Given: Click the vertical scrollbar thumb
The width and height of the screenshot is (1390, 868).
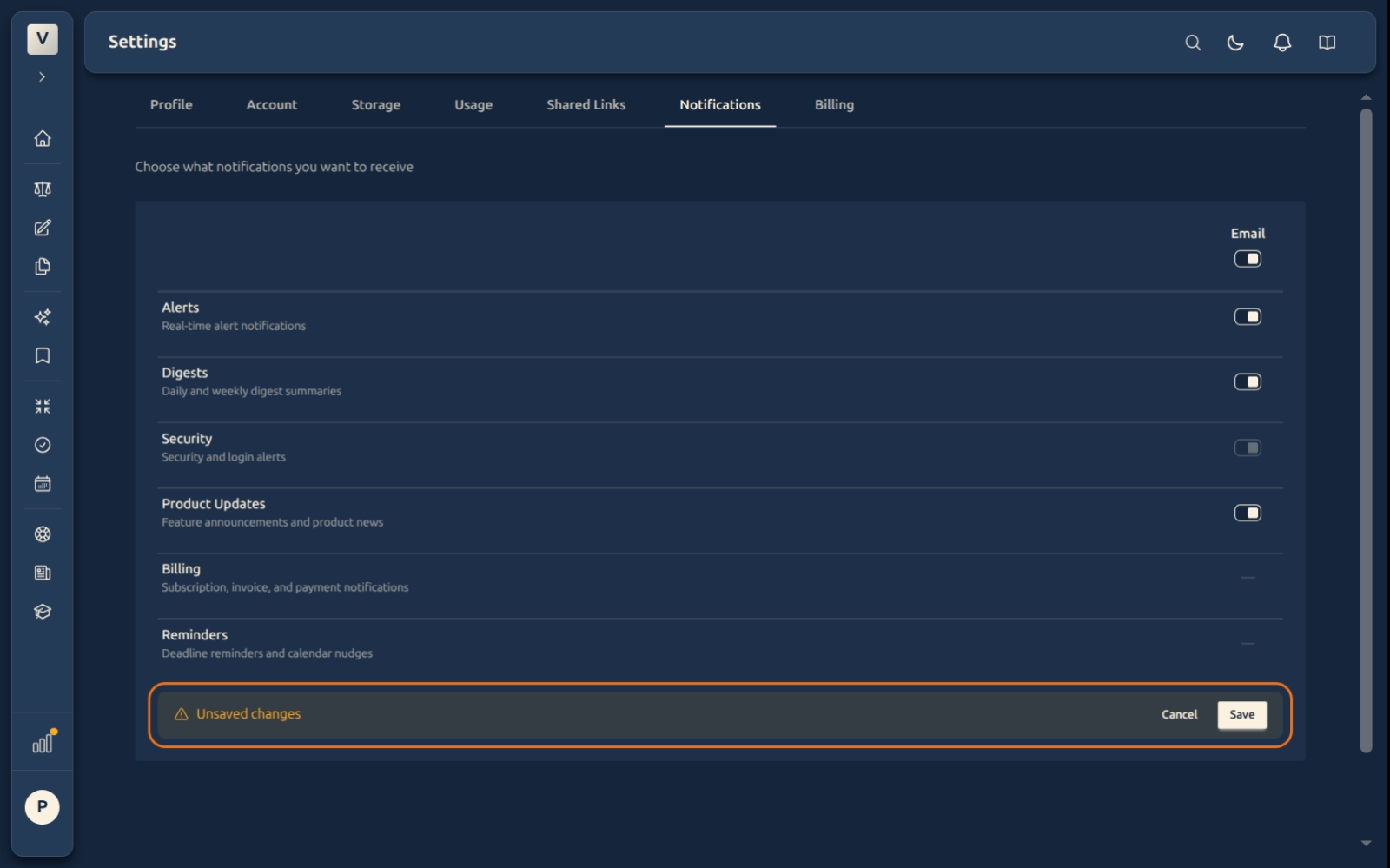Looking at the screenshot, I should [x=1366, y=430].
